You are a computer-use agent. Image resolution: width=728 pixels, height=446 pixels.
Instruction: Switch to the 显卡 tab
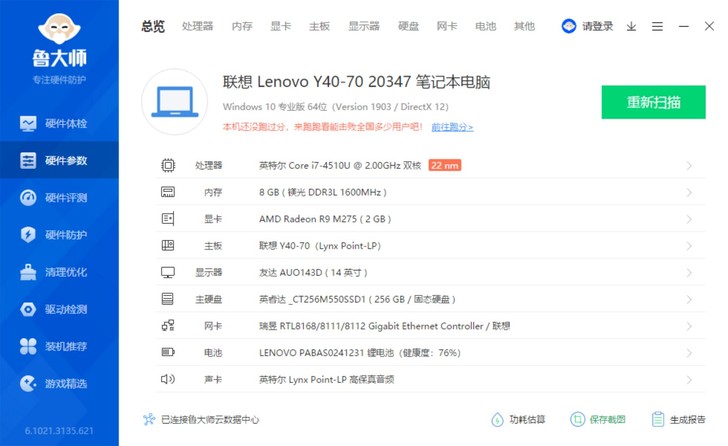(281, 26)
